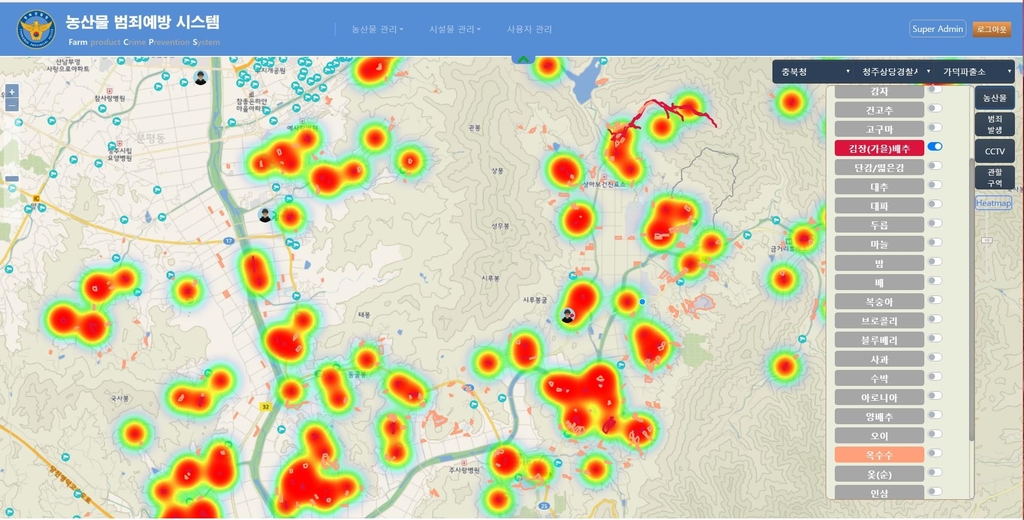Image resolution: width=1024 pixels, height=520 pixels.
Task: Zoom out the map with minus button
Action: [x=12, y=105]
